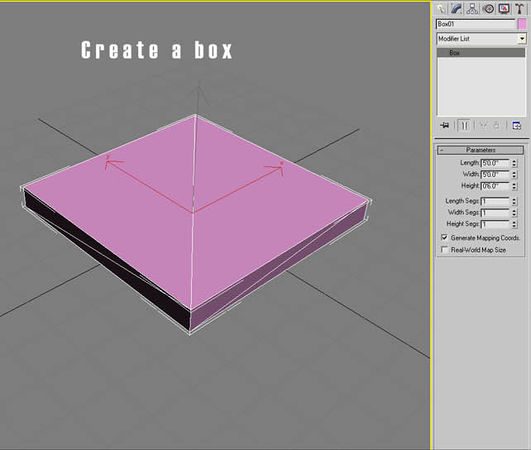Click the pink object color swatch

point(522,24)
